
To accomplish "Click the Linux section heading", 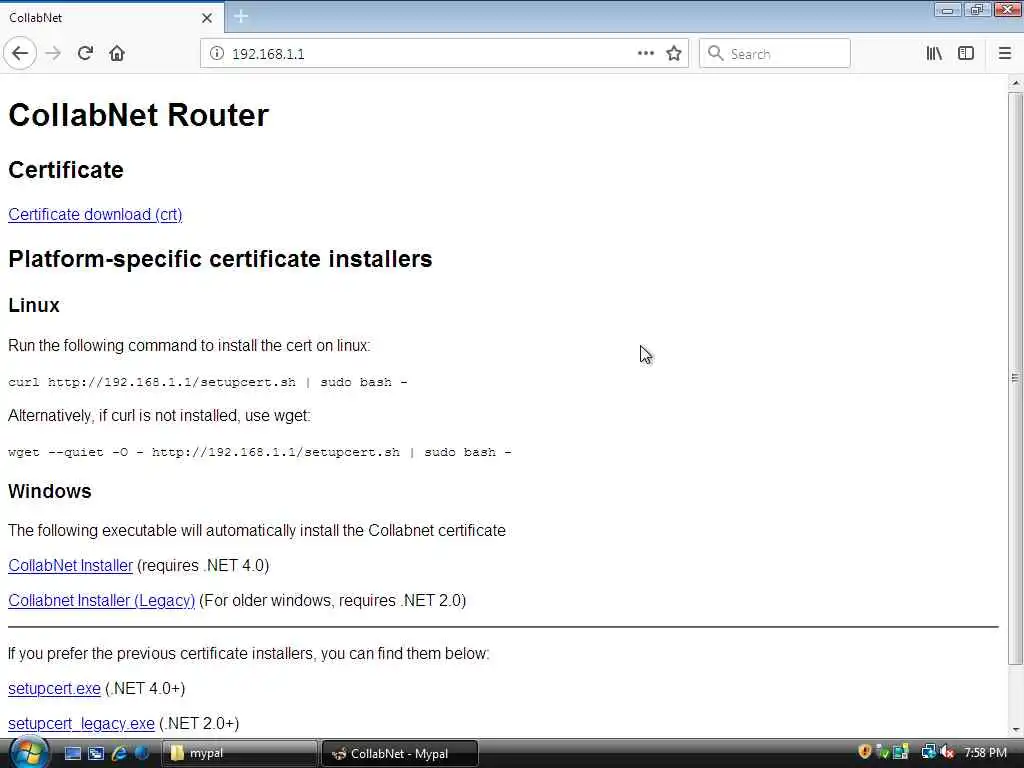I will coord(34,305).
